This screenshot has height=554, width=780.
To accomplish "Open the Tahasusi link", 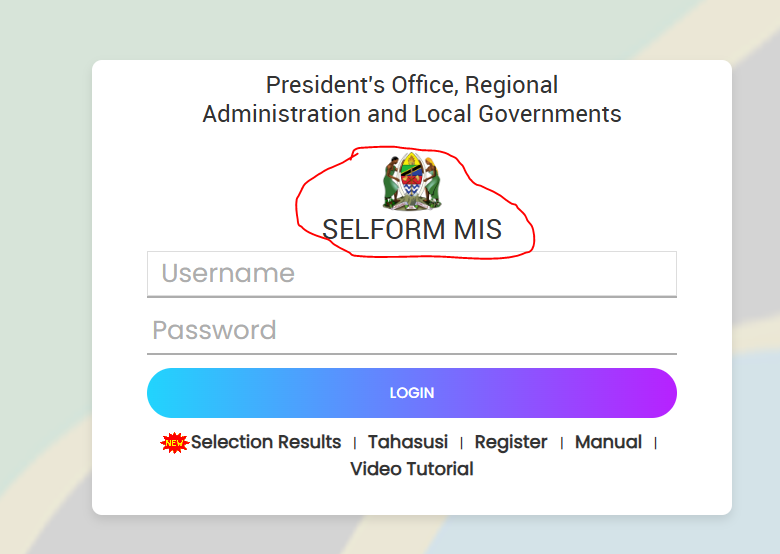I will [x=408, y=442].
